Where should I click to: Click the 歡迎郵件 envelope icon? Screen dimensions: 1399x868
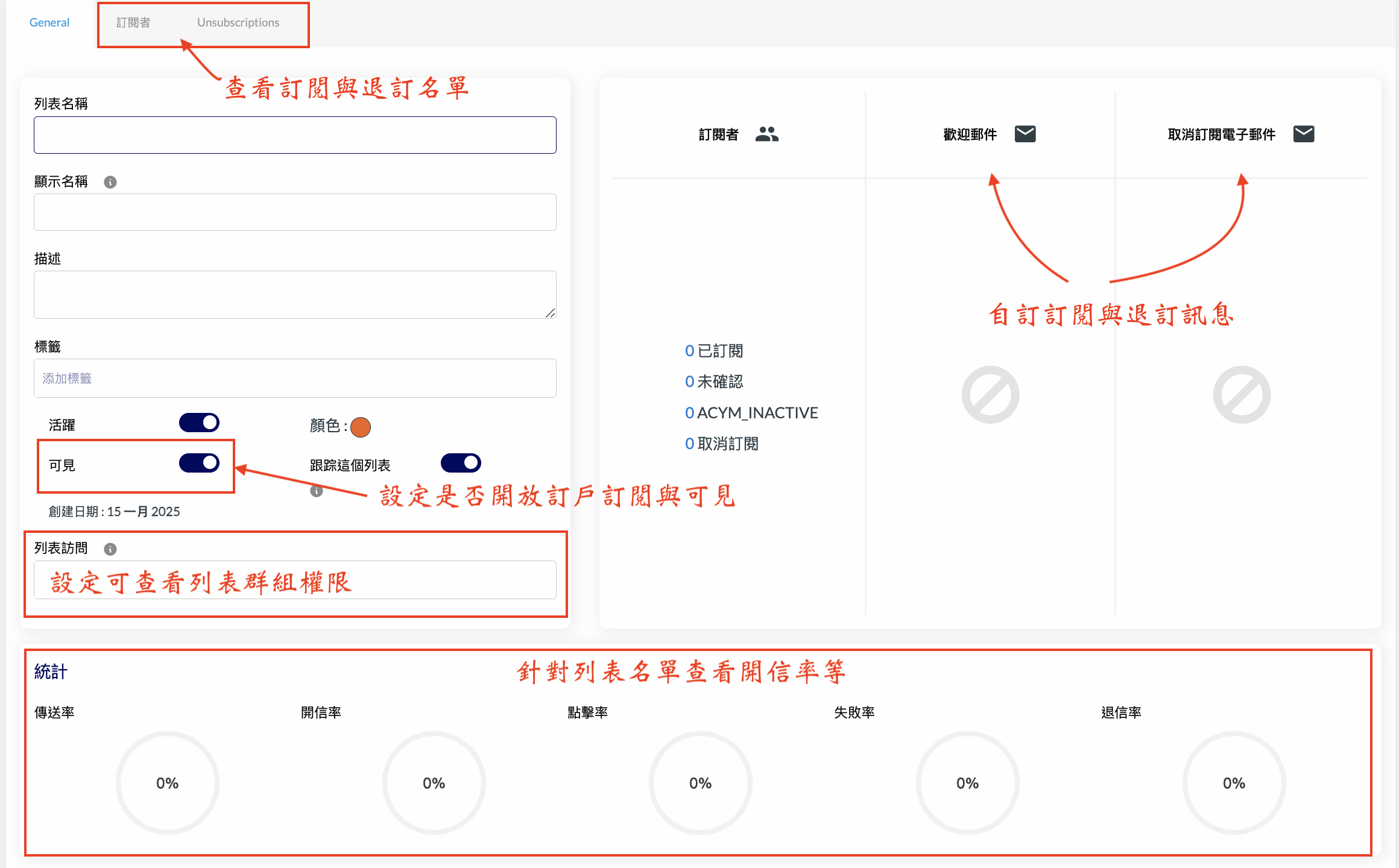tap(1025, 134)
